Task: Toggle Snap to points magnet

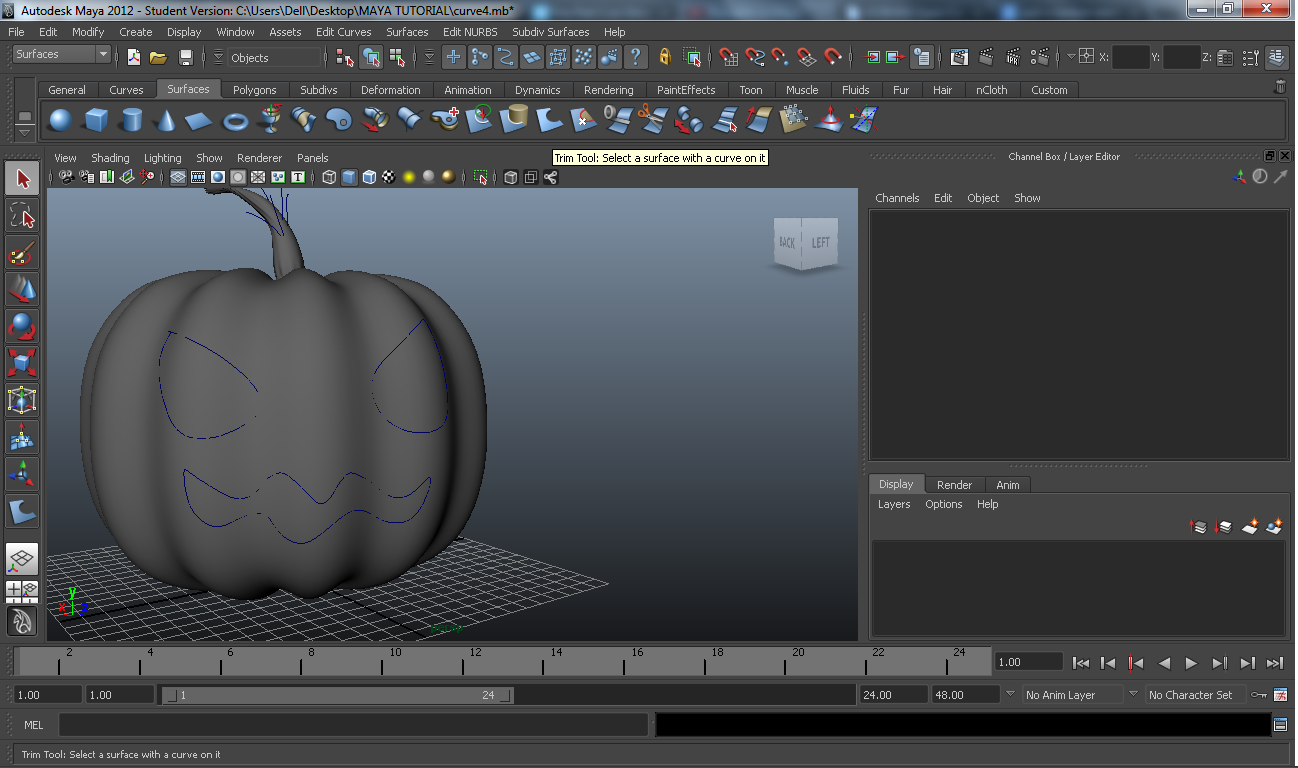Action: click(781, 57)
